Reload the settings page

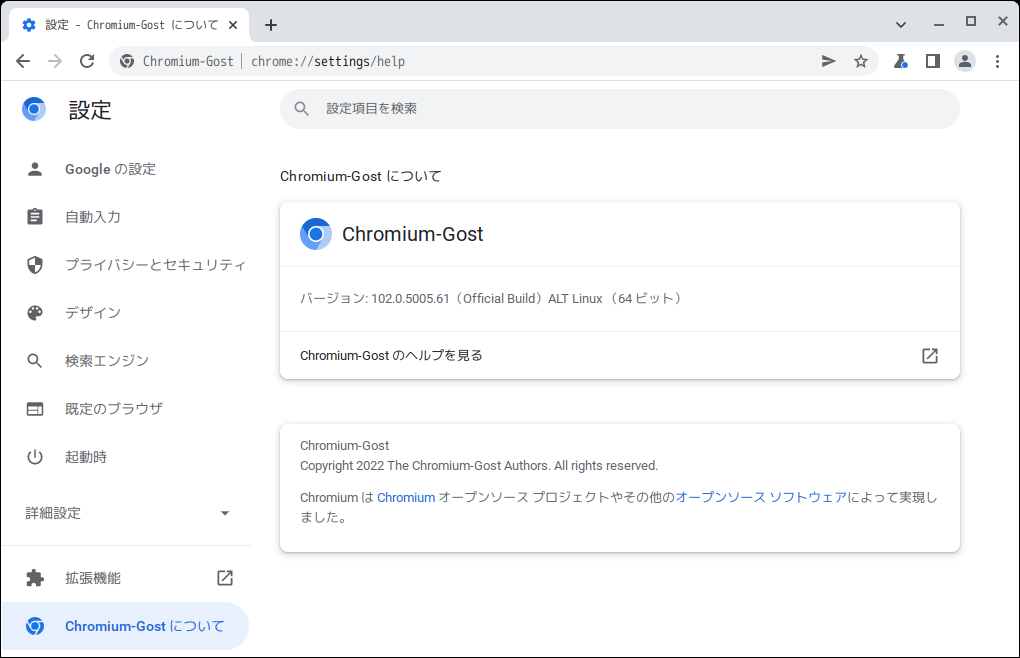(87, 61)
